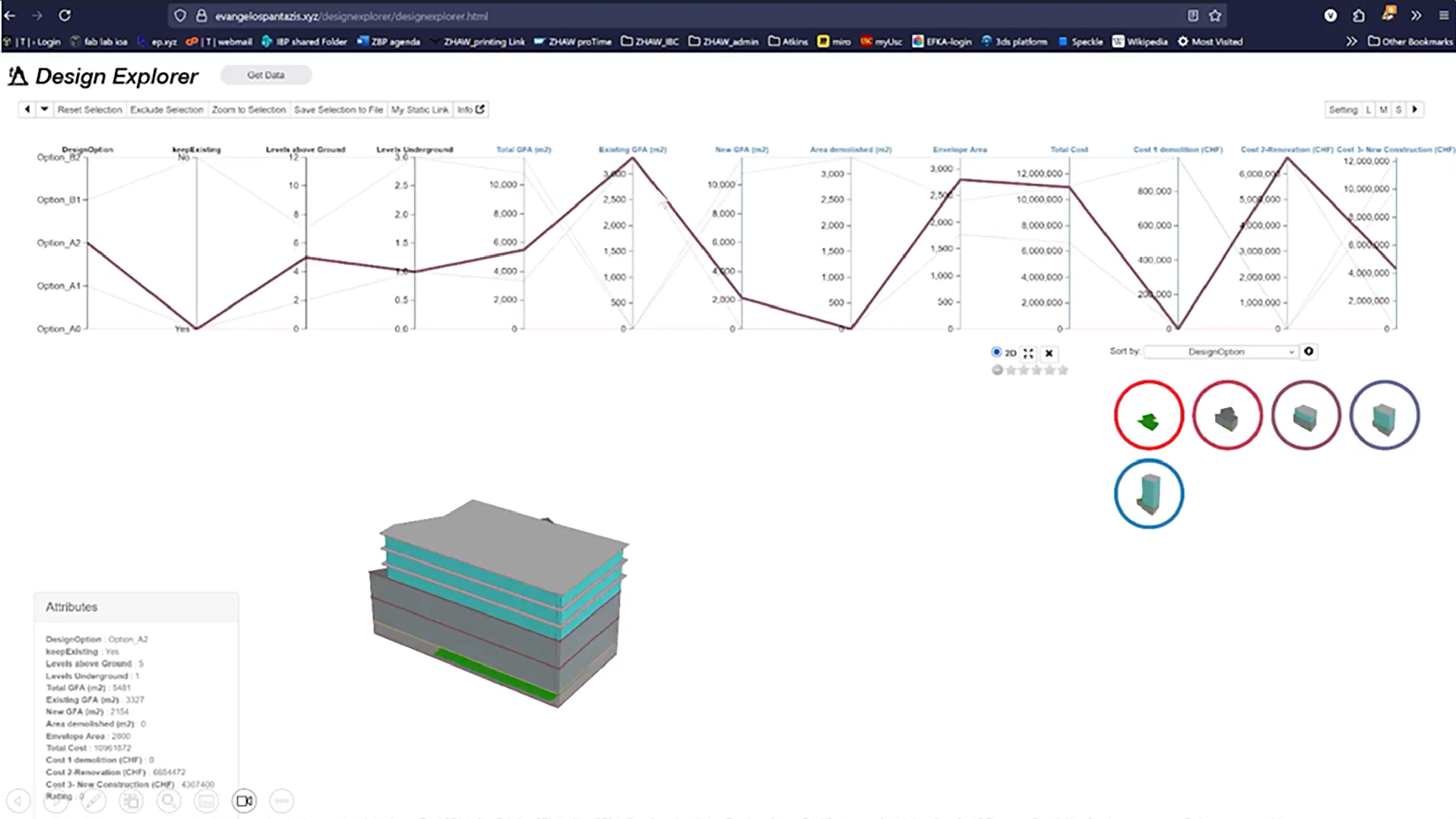Open the Setting panel
Screen dimensions: 1456x819
1343,109
